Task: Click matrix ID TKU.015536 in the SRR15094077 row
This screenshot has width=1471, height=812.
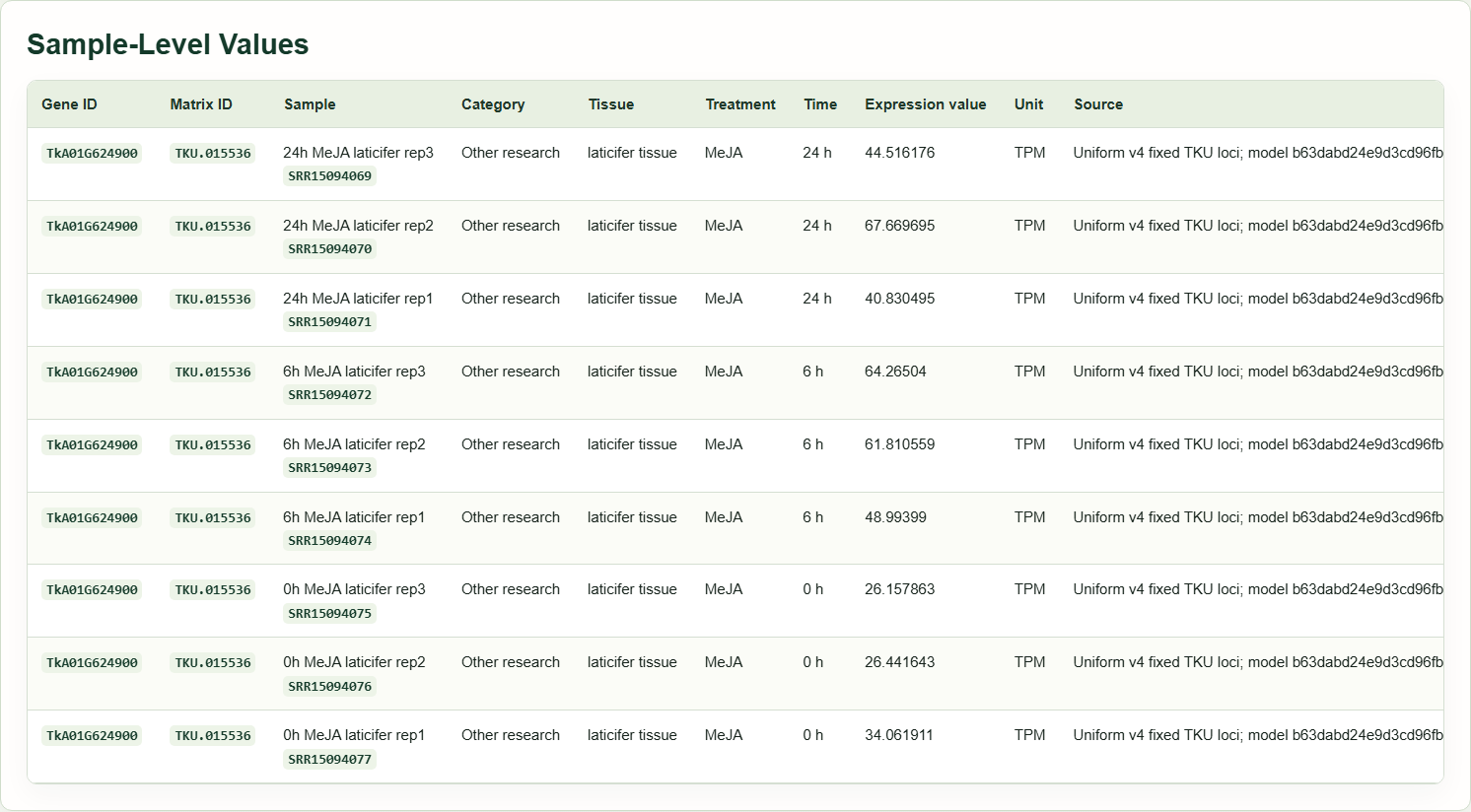Action: pyautogui.click(x=213, y=736)
